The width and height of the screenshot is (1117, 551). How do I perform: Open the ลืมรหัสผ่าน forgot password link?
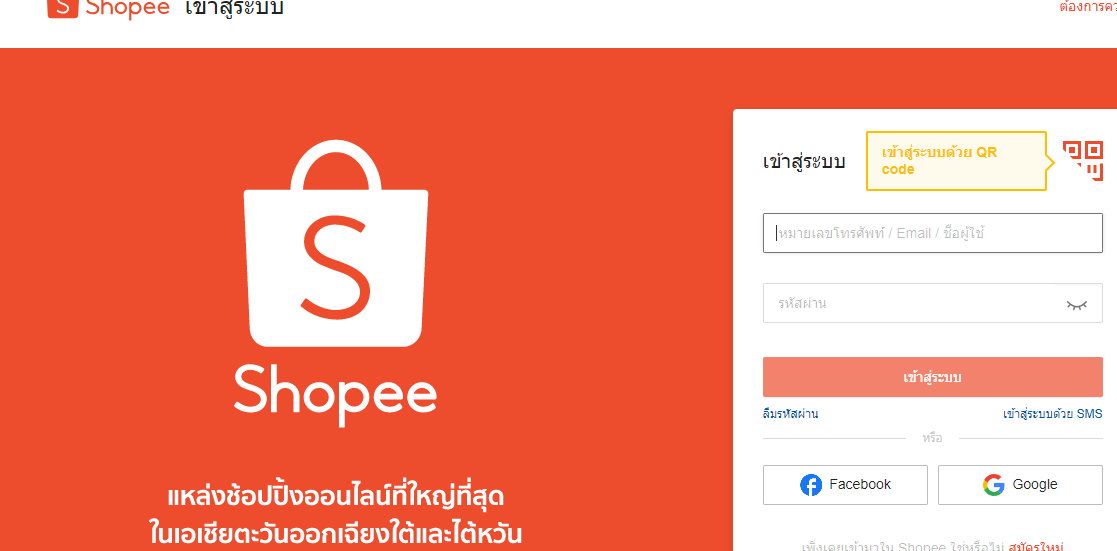790,414
